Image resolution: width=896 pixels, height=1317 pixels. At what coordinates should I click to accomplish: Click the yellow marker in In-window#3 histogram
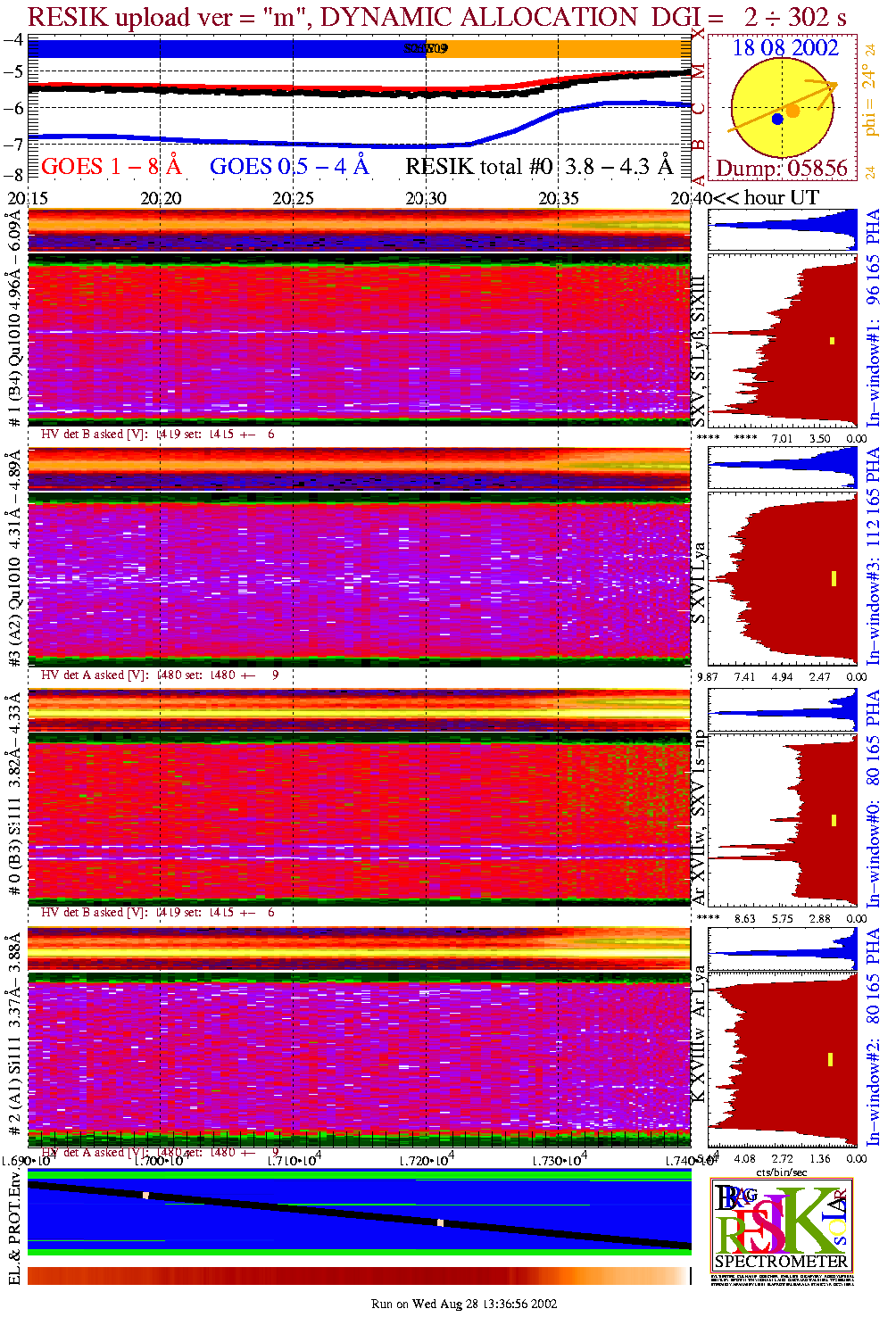pos(834,578)
